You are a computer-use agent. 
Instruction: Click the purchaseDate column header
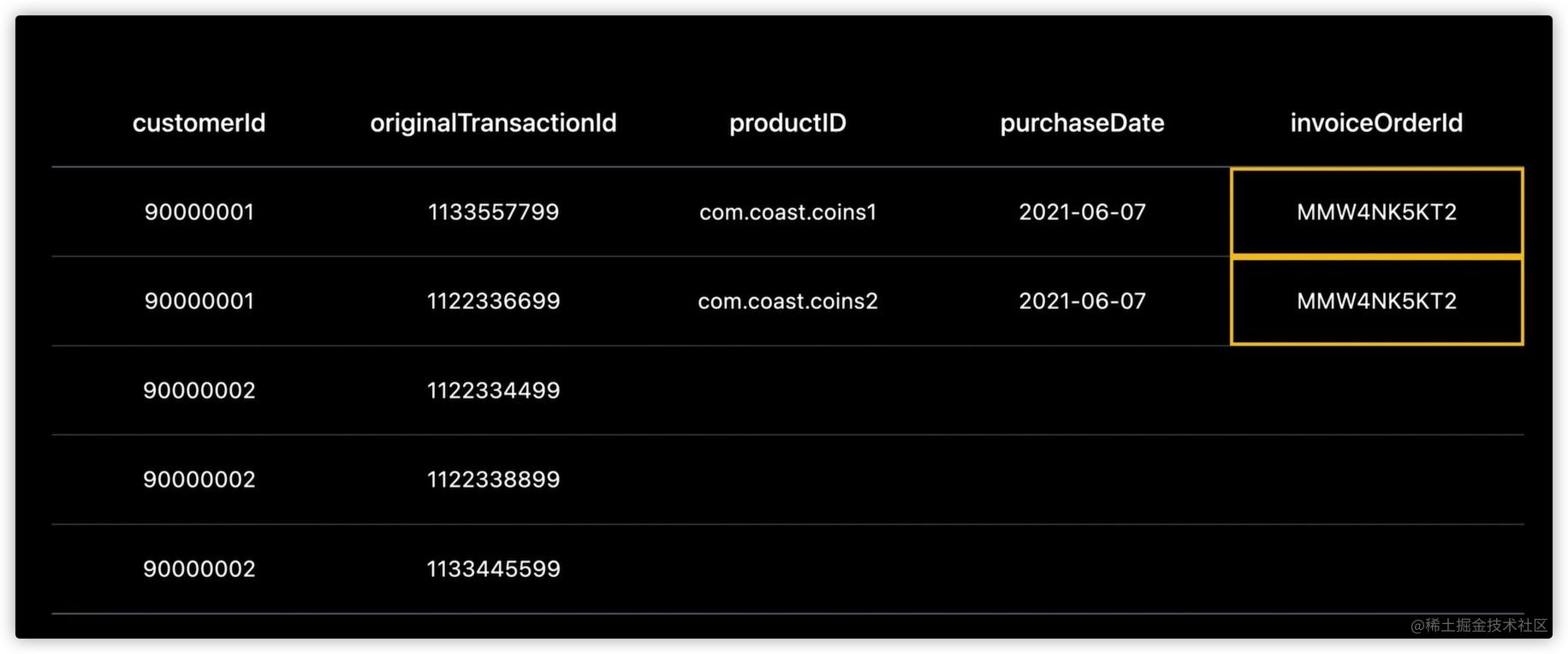(x=1082, y=123)
